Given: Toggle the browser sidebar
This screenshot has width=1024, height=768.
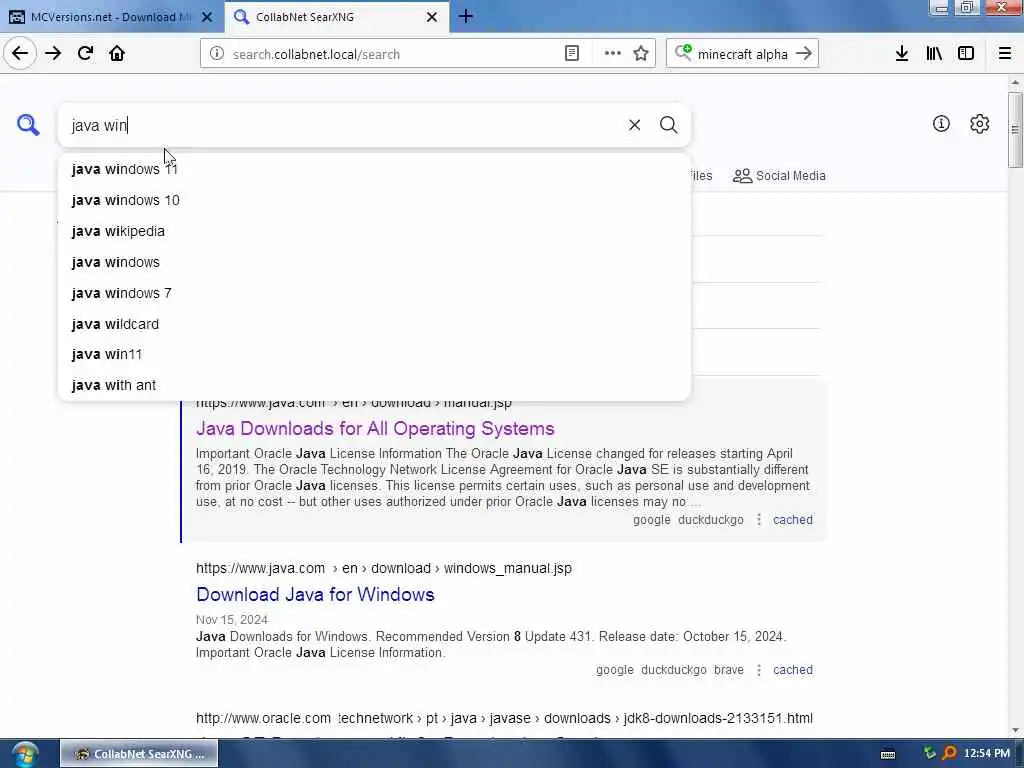Looking at the screenshot, I should [966, 54].
